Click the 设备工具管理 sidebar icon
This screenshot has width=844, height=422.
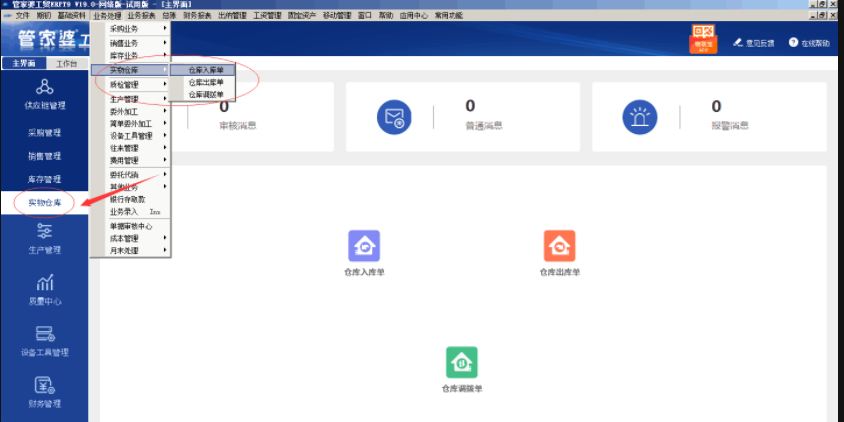coord(44,334)
